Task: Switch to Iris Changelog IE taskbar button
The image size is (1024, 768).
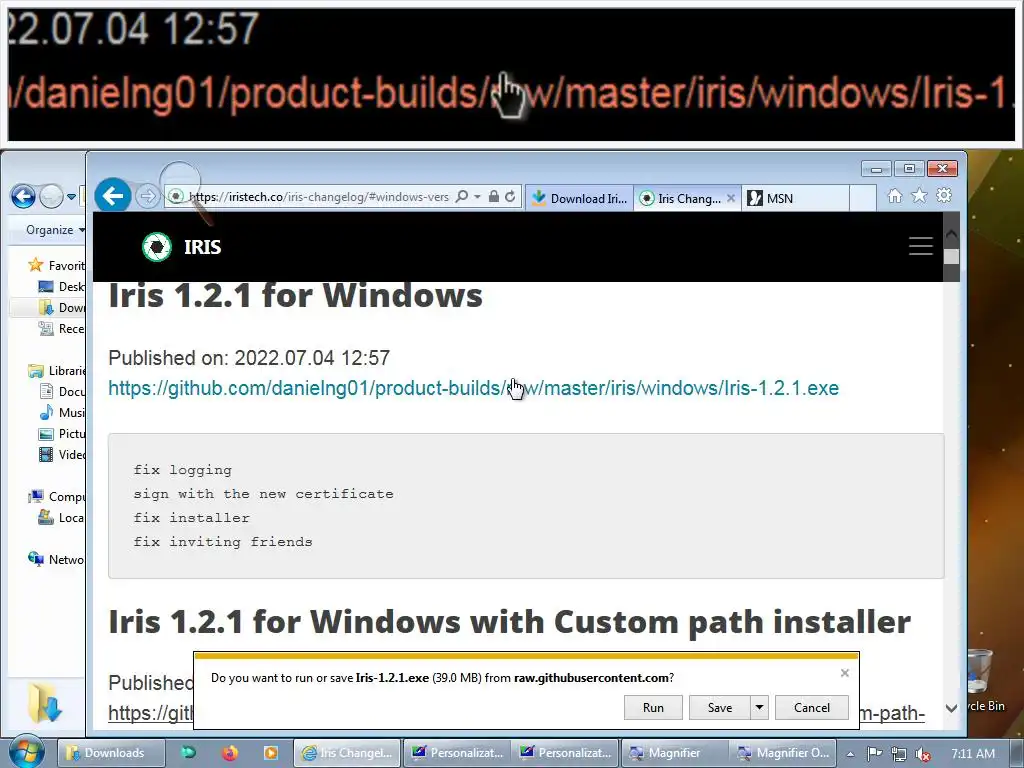Action: [x=347, y=753]
